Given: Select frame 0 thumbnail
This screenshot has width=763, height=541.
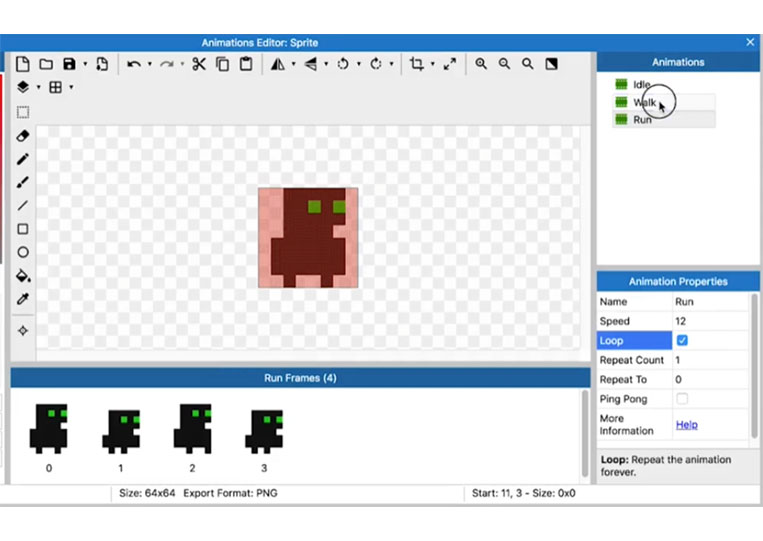Looking at the screenshot, I should point(49,429).
